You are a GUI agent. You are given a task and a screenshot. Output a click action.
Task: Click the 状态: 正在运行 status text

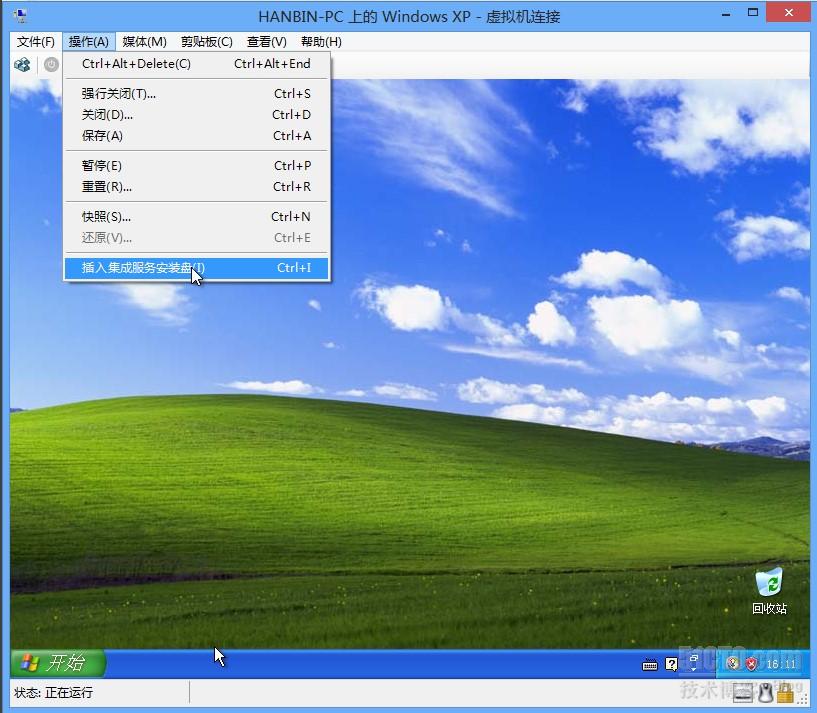click(x=54, y=693)
